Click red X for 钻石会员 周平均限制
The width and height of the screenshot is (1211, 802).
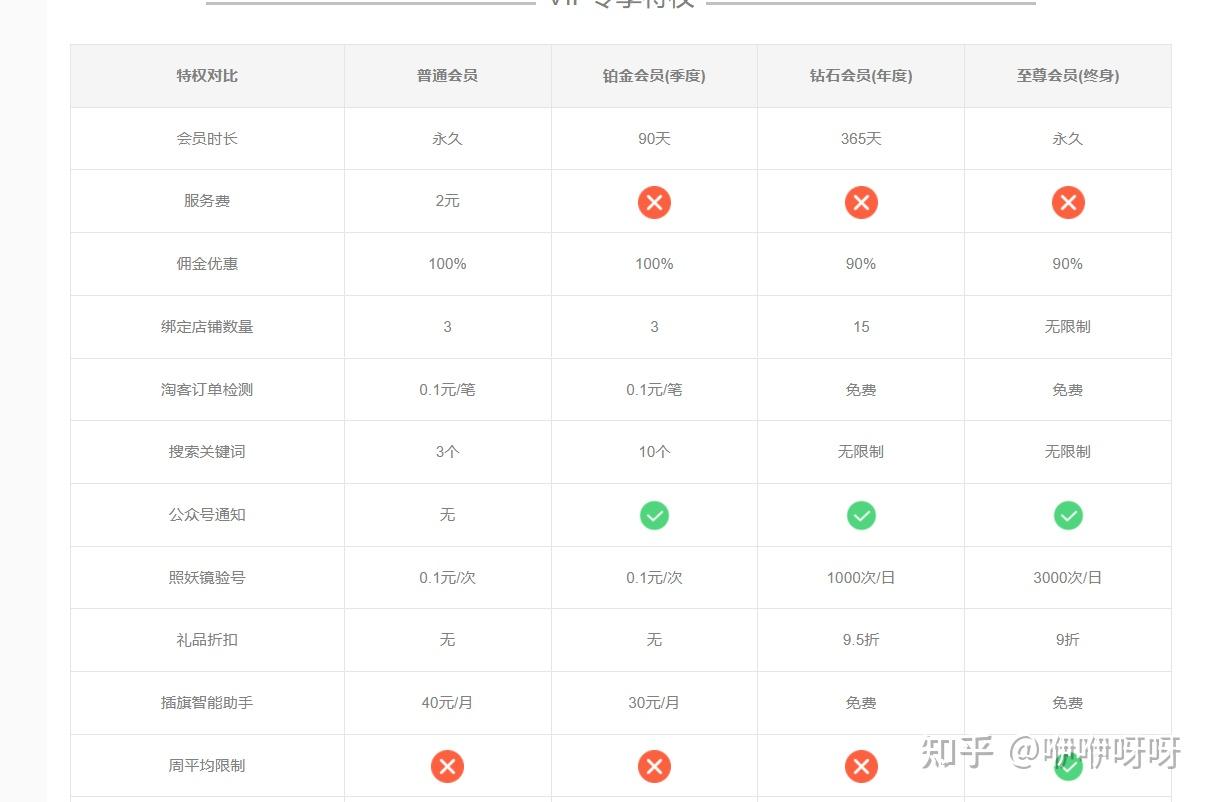(861, 766)
